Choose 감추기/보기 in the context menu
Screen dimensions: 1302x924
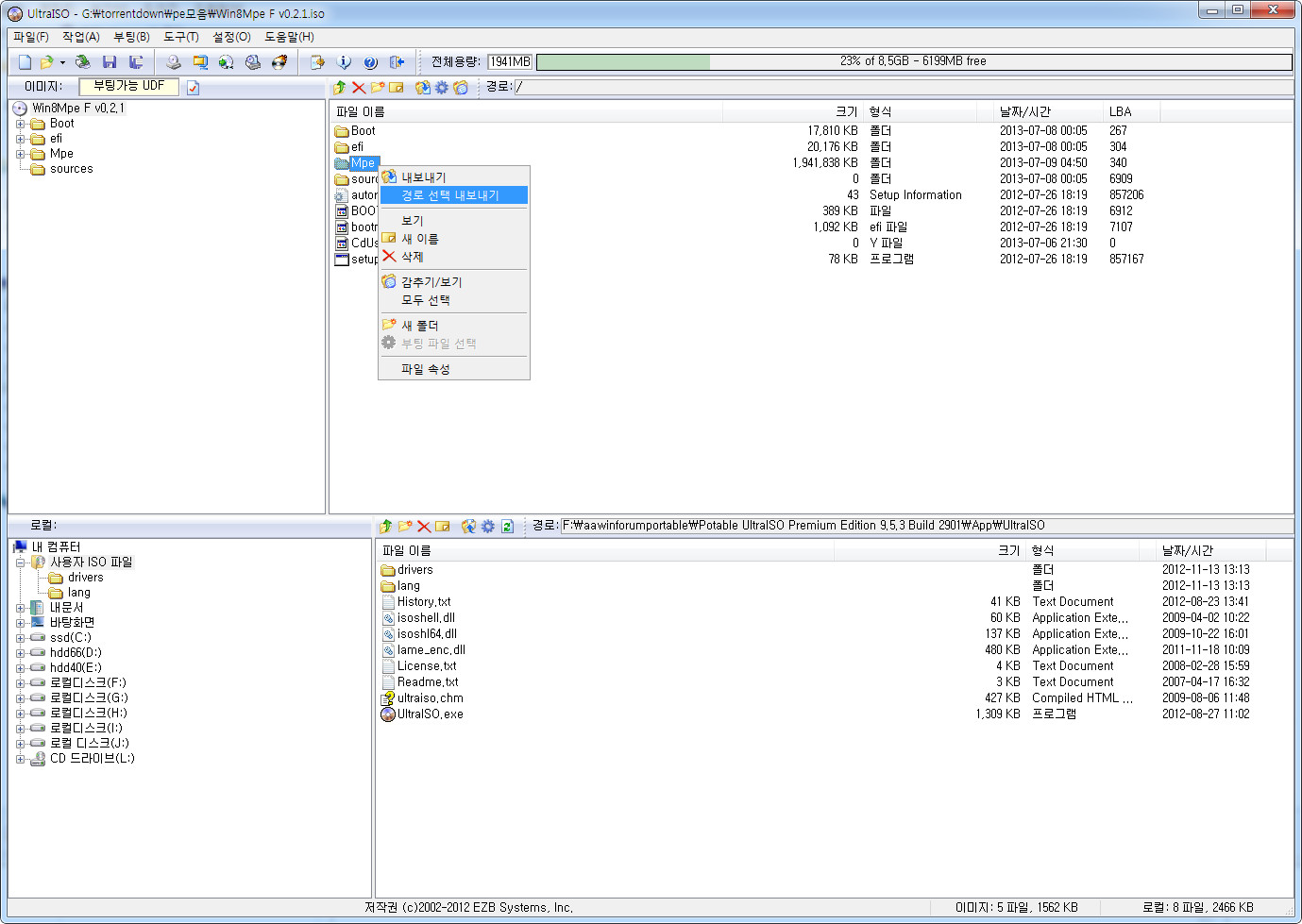453,282
